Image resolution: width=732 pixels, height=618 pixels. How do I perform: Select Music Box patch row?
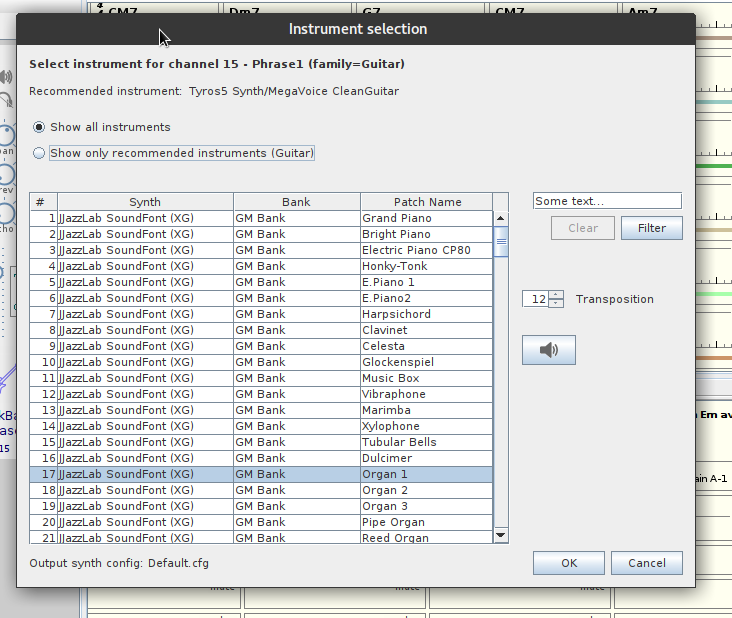(x=261, y=378)
